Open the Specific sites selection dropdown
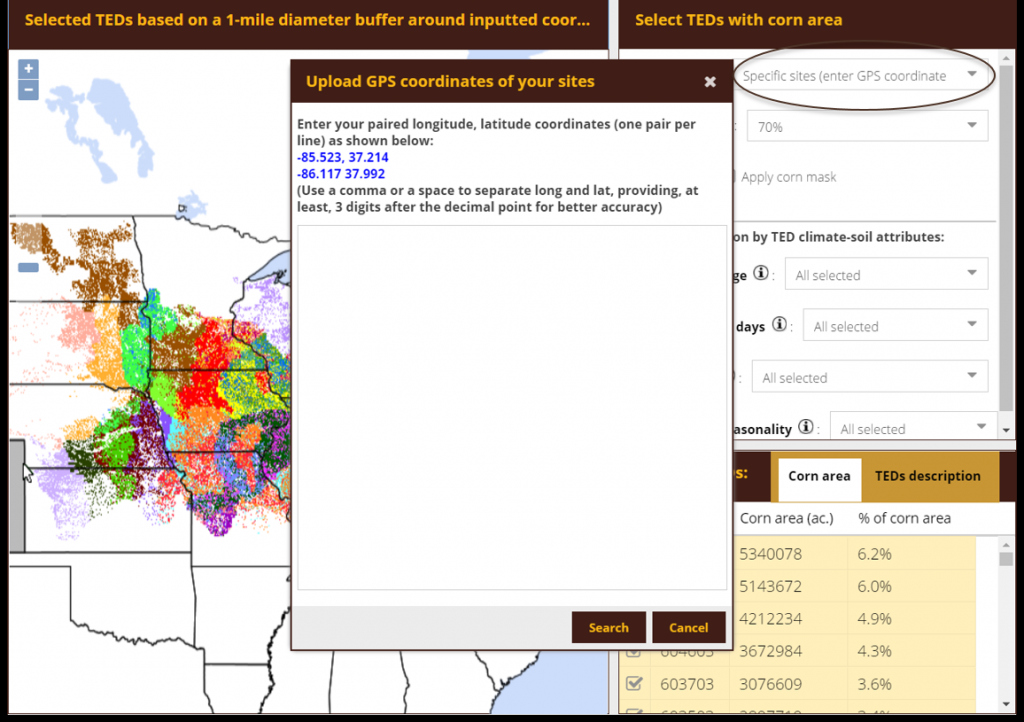 tap(860, 76)
